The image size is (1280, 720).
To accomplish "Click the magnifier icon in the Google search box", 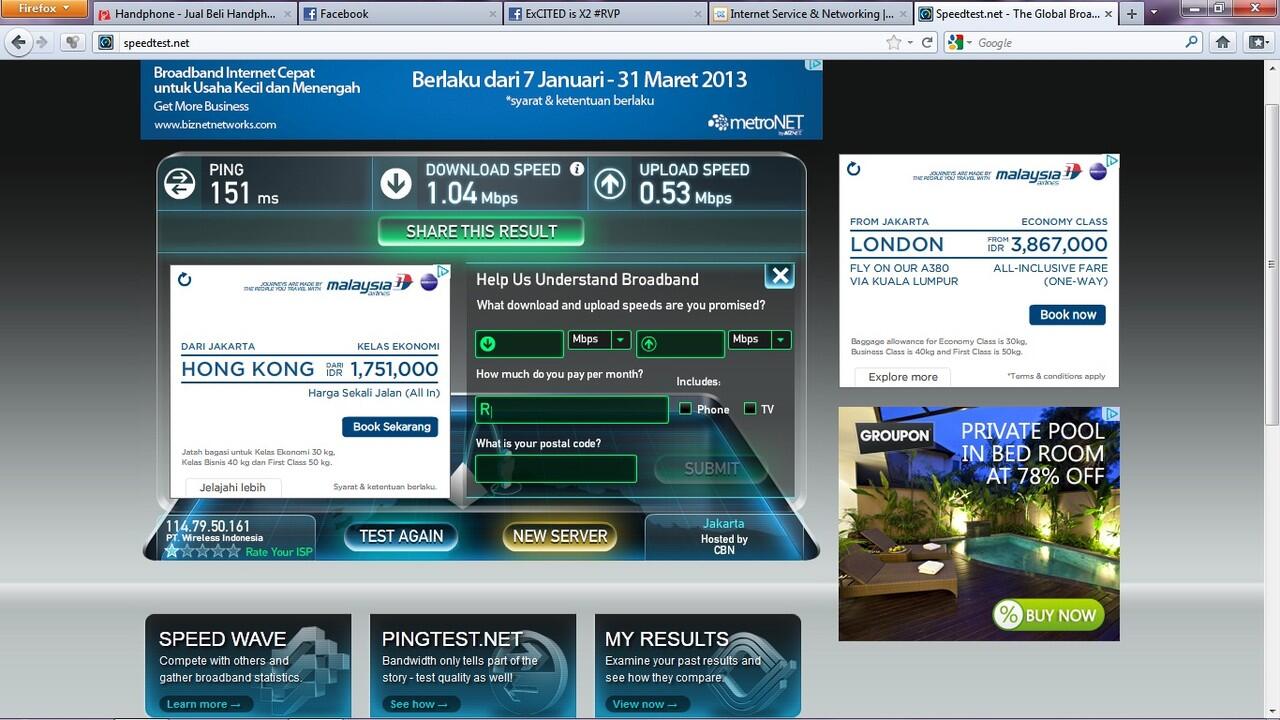I will pyautogui.click(x=1191, y=42).
